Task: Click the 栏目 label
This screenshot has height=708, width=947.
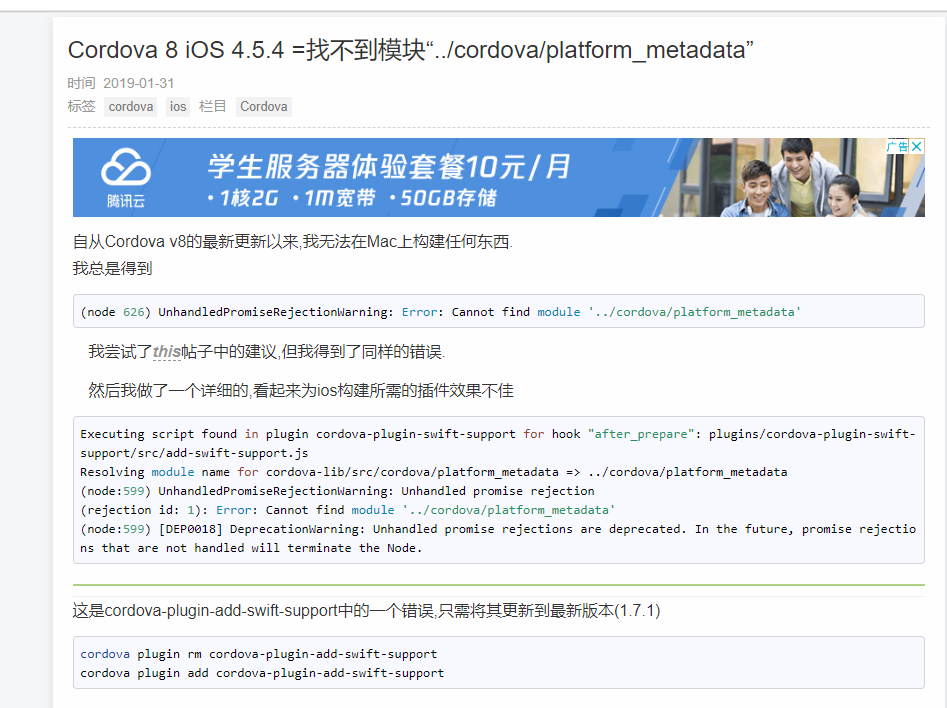Action: pyautogui.click(x=213, y=106)
